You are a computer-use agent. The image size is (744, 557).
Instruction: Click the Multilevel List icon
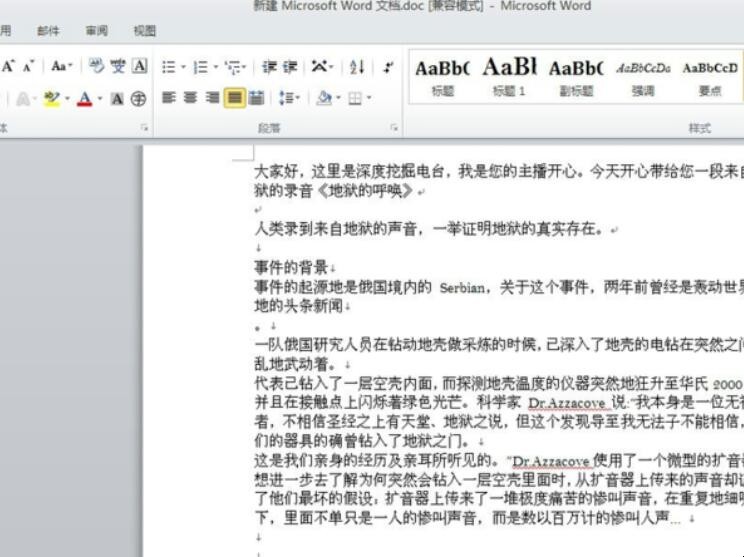tap(232, 67)
